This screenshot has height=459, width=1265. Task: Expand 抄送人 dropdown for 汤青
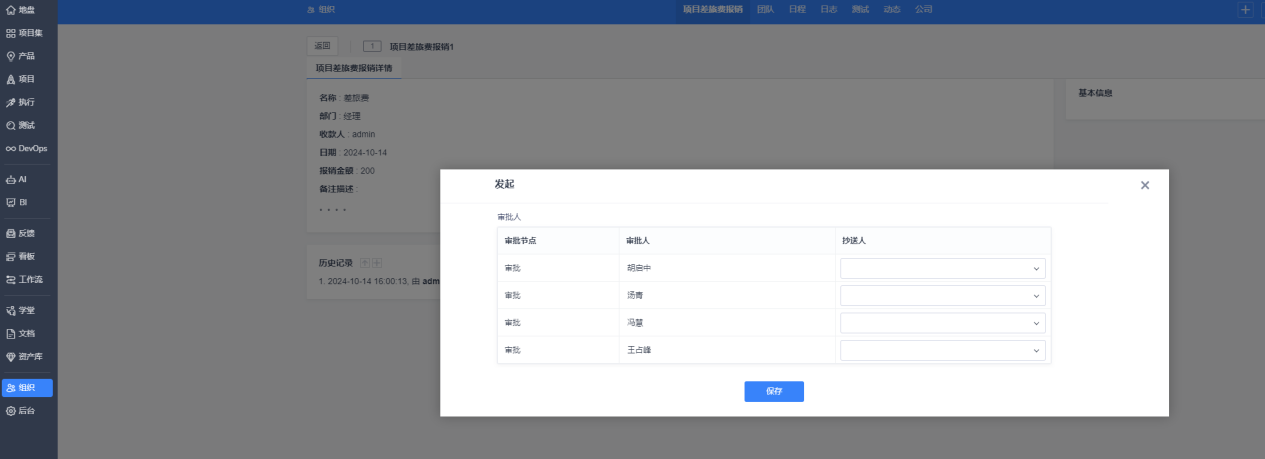pos(943,296)
